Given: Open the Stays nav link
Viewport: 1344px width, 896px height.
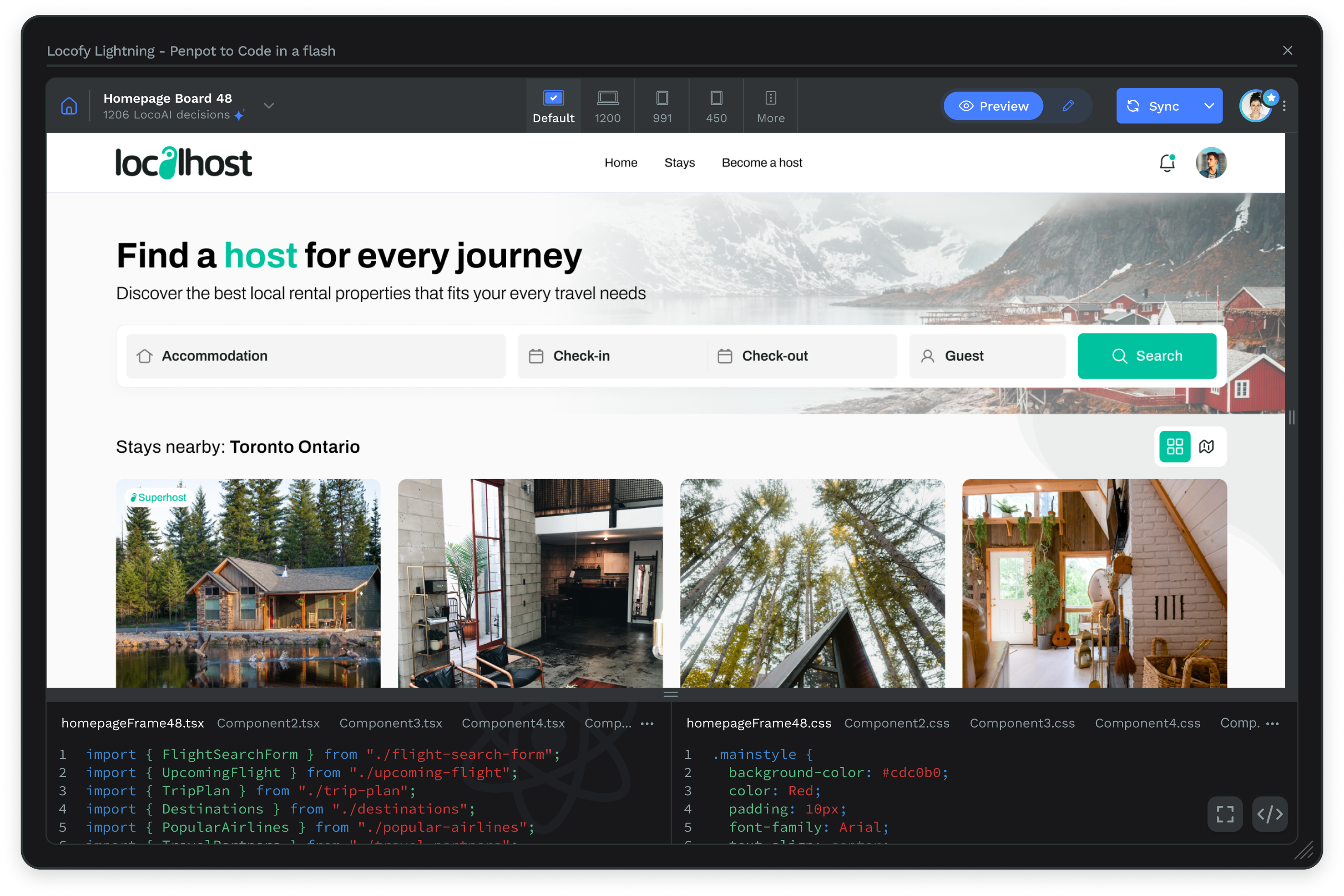Looking at the screenshot, I should pyautogui.click(x=679, y=163).
